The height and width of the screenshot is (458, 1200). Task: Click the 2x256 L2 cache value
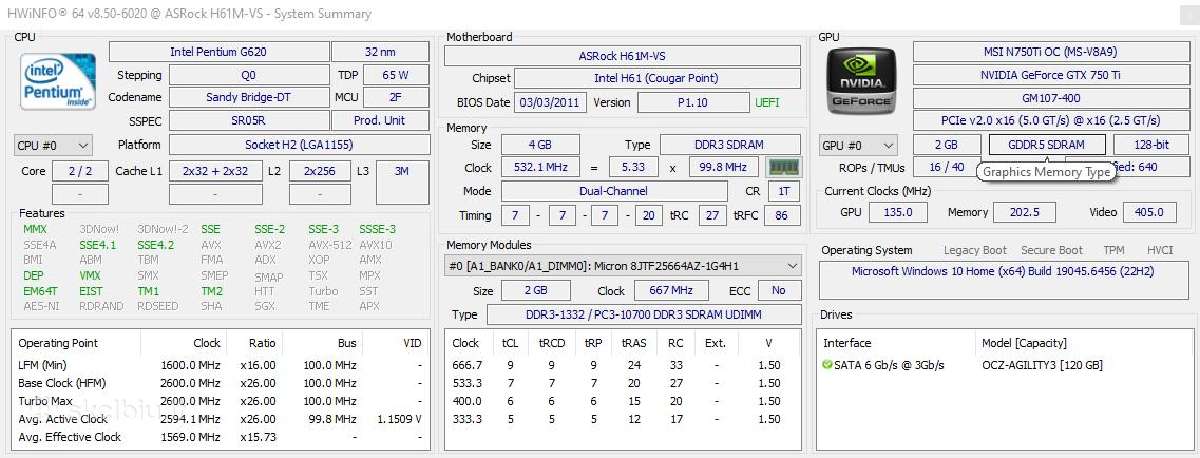pos(319,171)
